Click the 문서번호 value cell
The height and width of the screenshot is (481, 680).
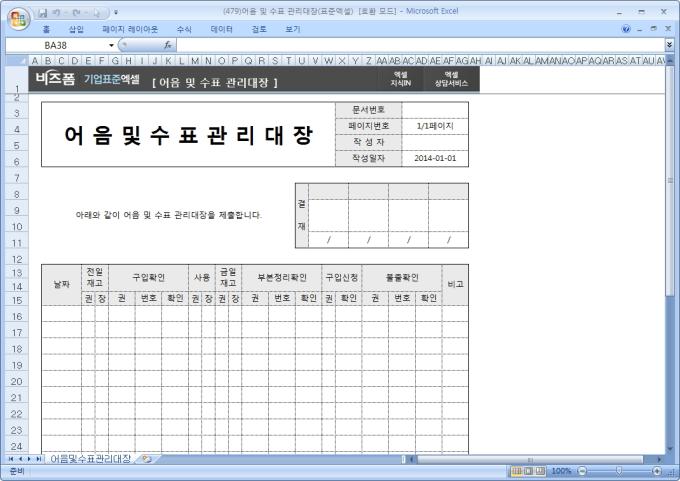[435, 110]
